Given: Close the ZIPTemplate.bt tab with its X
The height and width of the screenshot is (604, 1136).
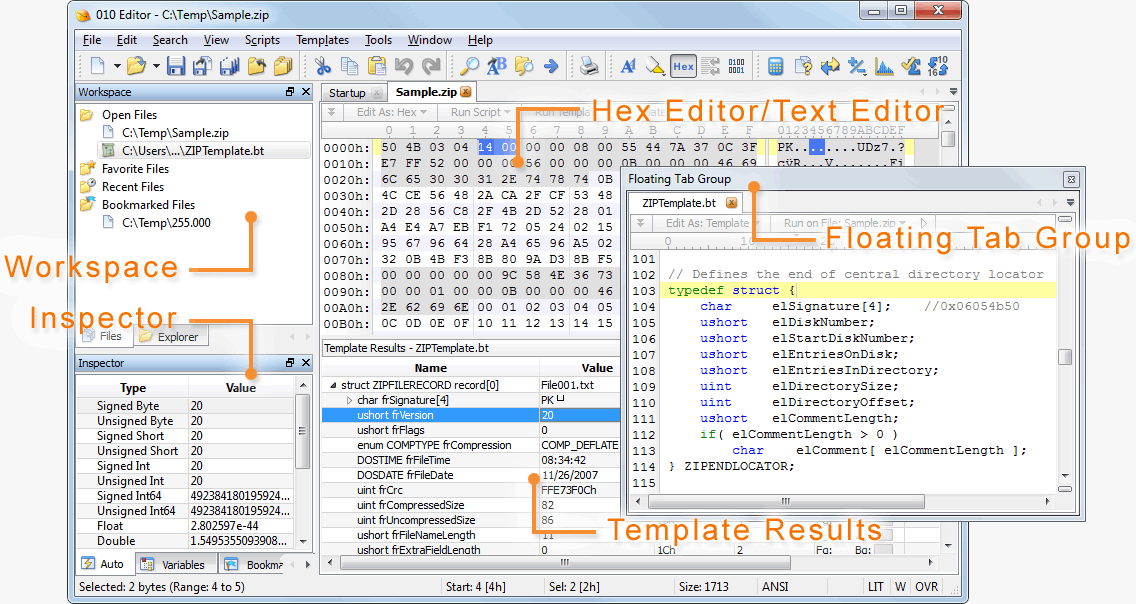Looking at the screenshot, I should [x=732, y=203].
